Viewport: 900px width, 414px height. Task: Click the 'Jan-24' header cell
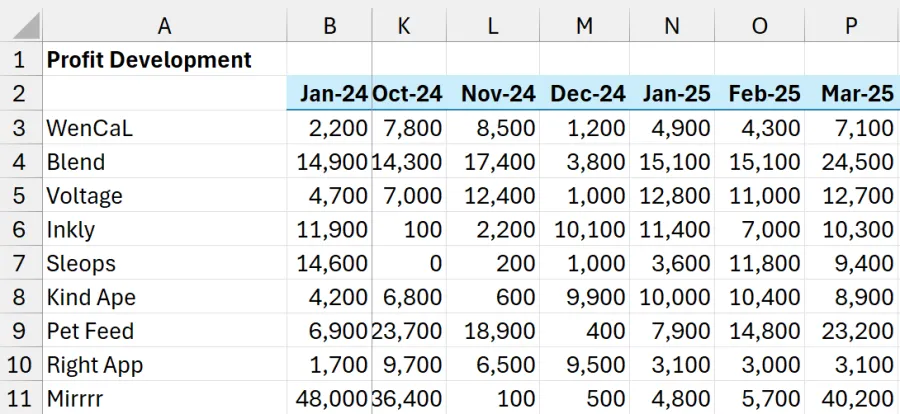coord(329,93)
